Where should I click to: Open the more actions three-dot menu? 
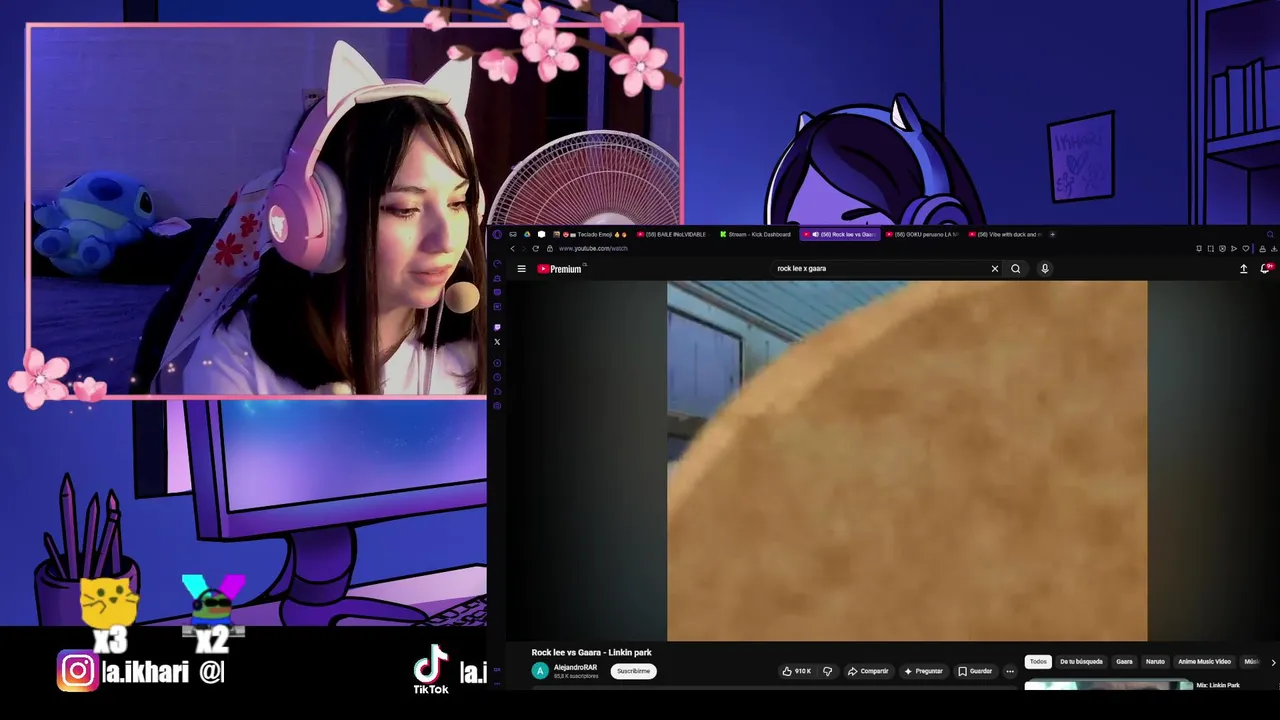1010,671
